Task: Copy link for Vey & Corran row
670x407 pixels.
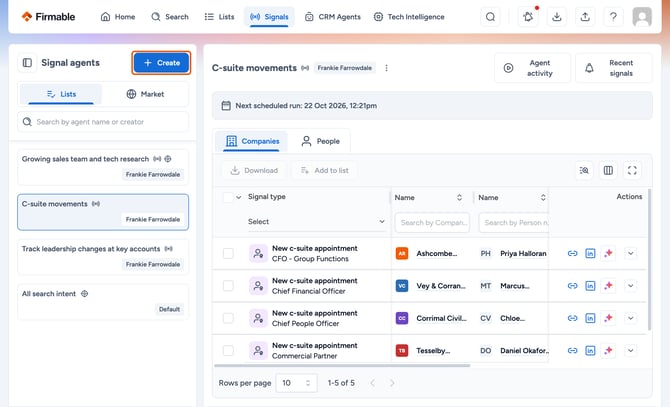Action: 573,286
